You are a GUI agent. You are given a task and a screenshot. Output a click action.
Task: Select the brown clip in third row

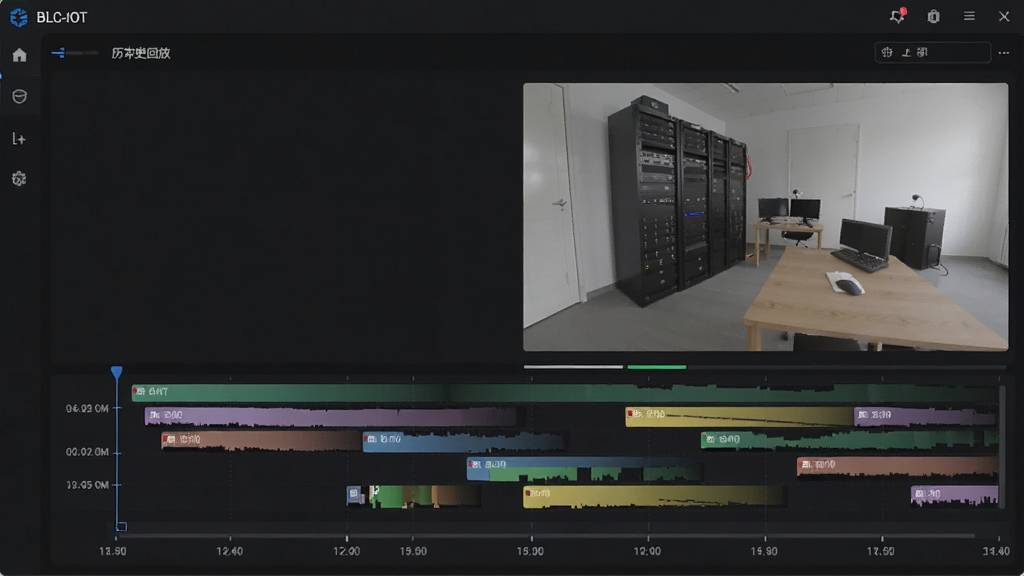coord(262,441)
